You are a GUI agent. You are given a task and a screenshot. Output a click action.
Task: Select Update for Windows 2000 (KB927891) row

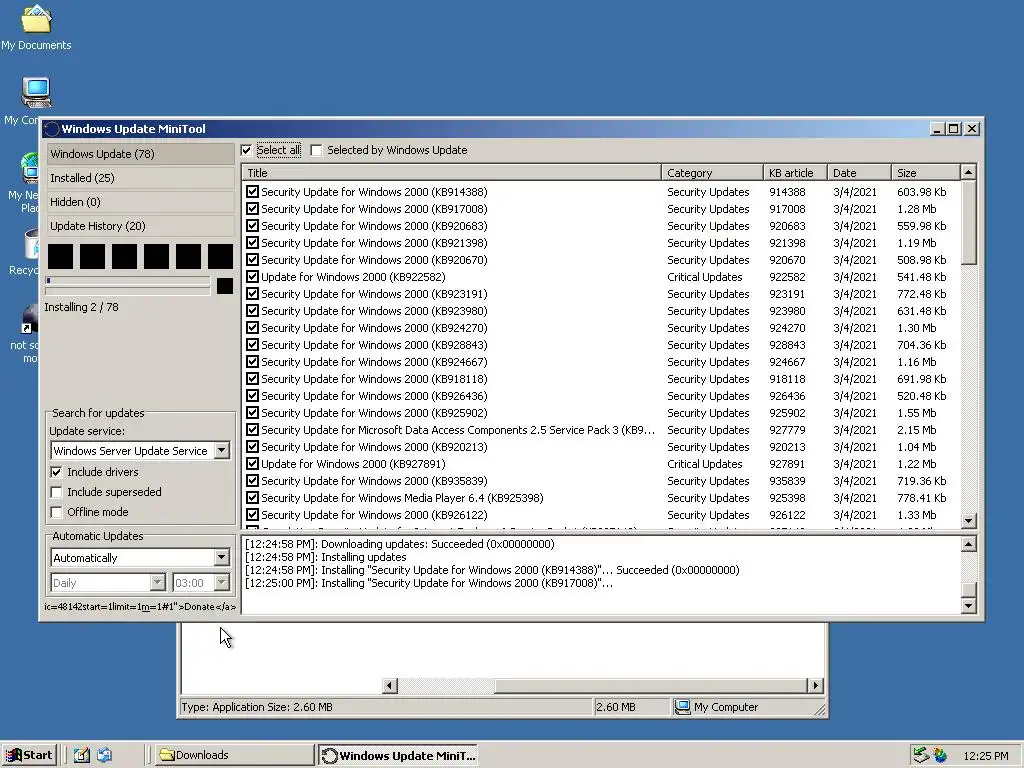click(601, 464)
